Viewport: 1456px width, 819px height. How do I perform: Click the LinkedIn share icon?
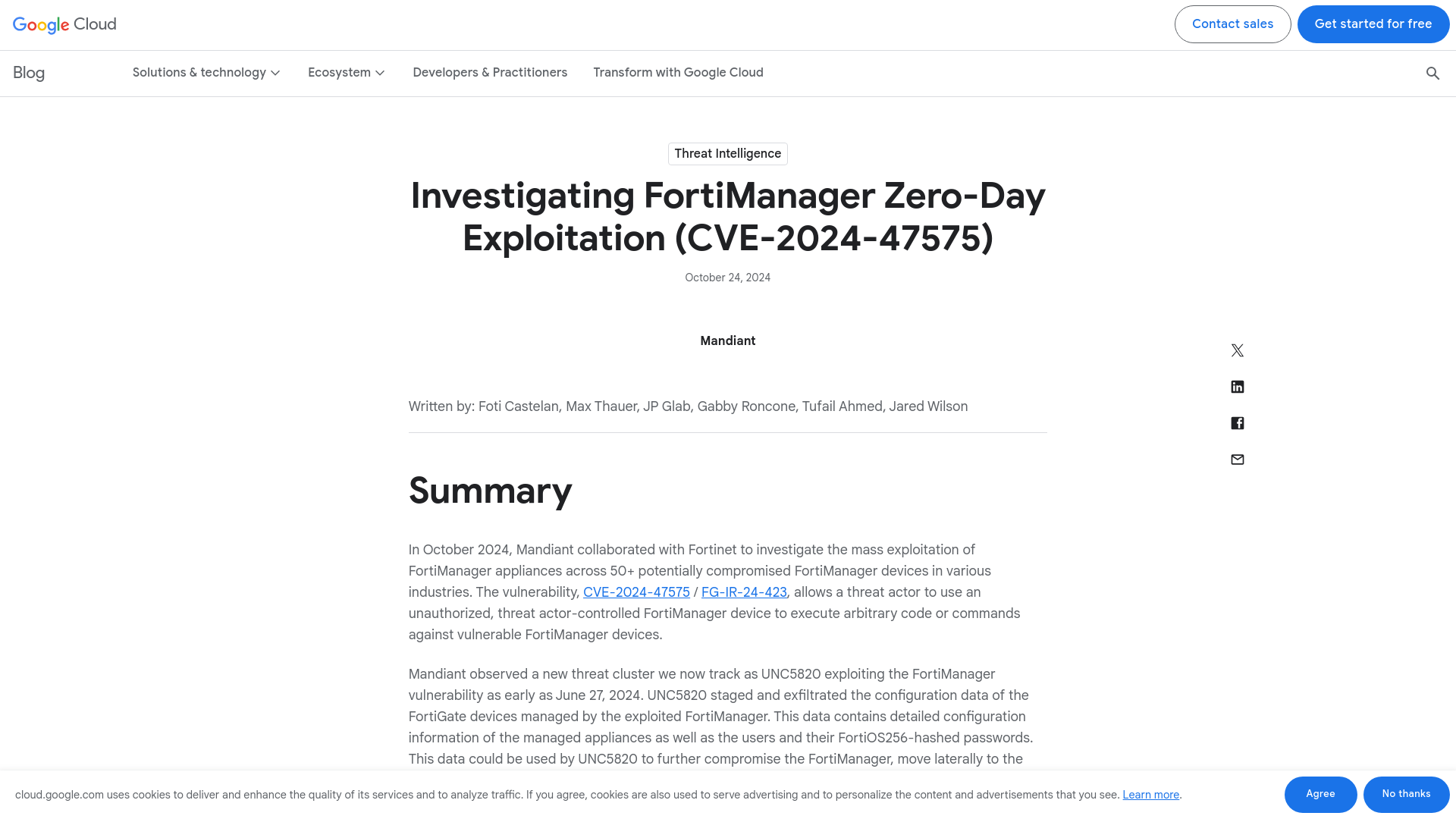1237,386
